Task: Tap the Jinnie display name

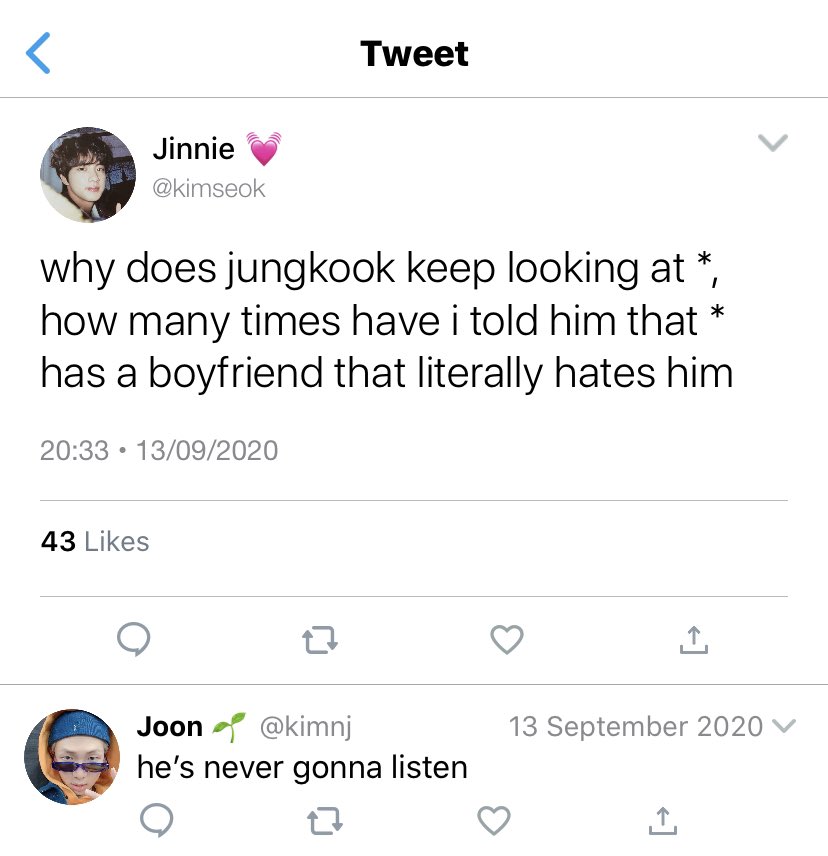Action: (x=194, y=148)
